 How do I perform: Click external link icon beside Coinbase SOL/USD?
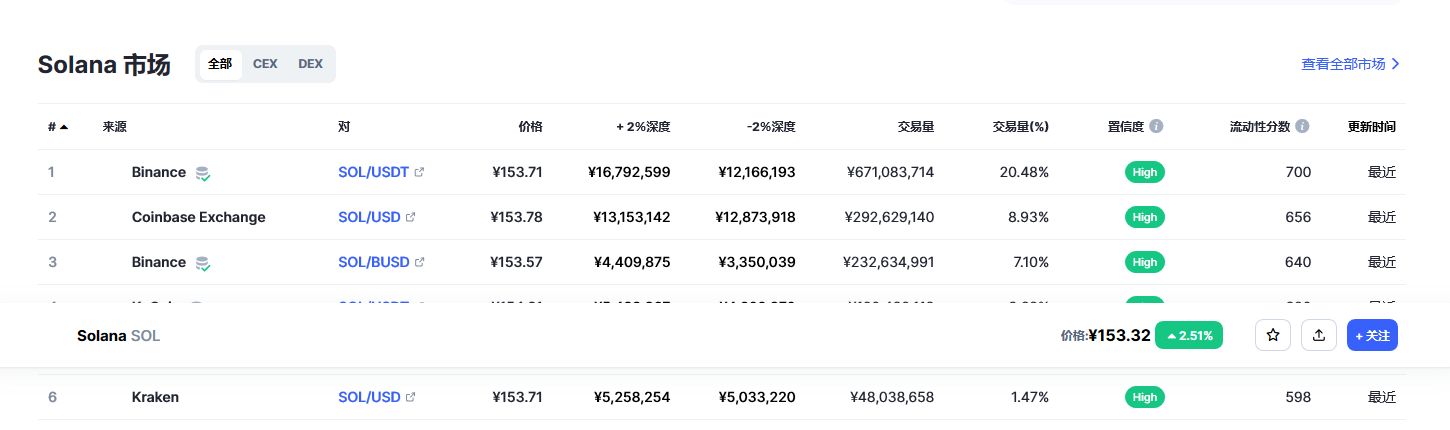[411, 217]
